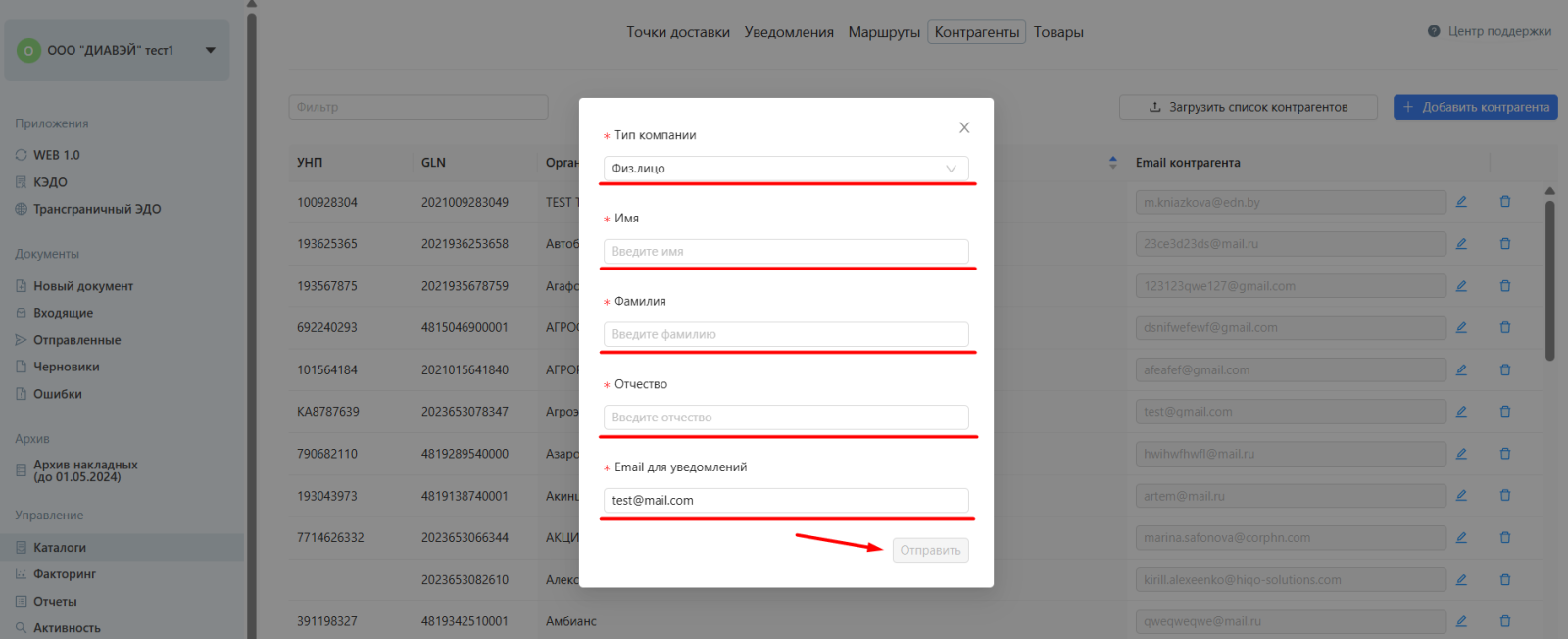
Task: Click the Имя input field
Action: (785, 252)
